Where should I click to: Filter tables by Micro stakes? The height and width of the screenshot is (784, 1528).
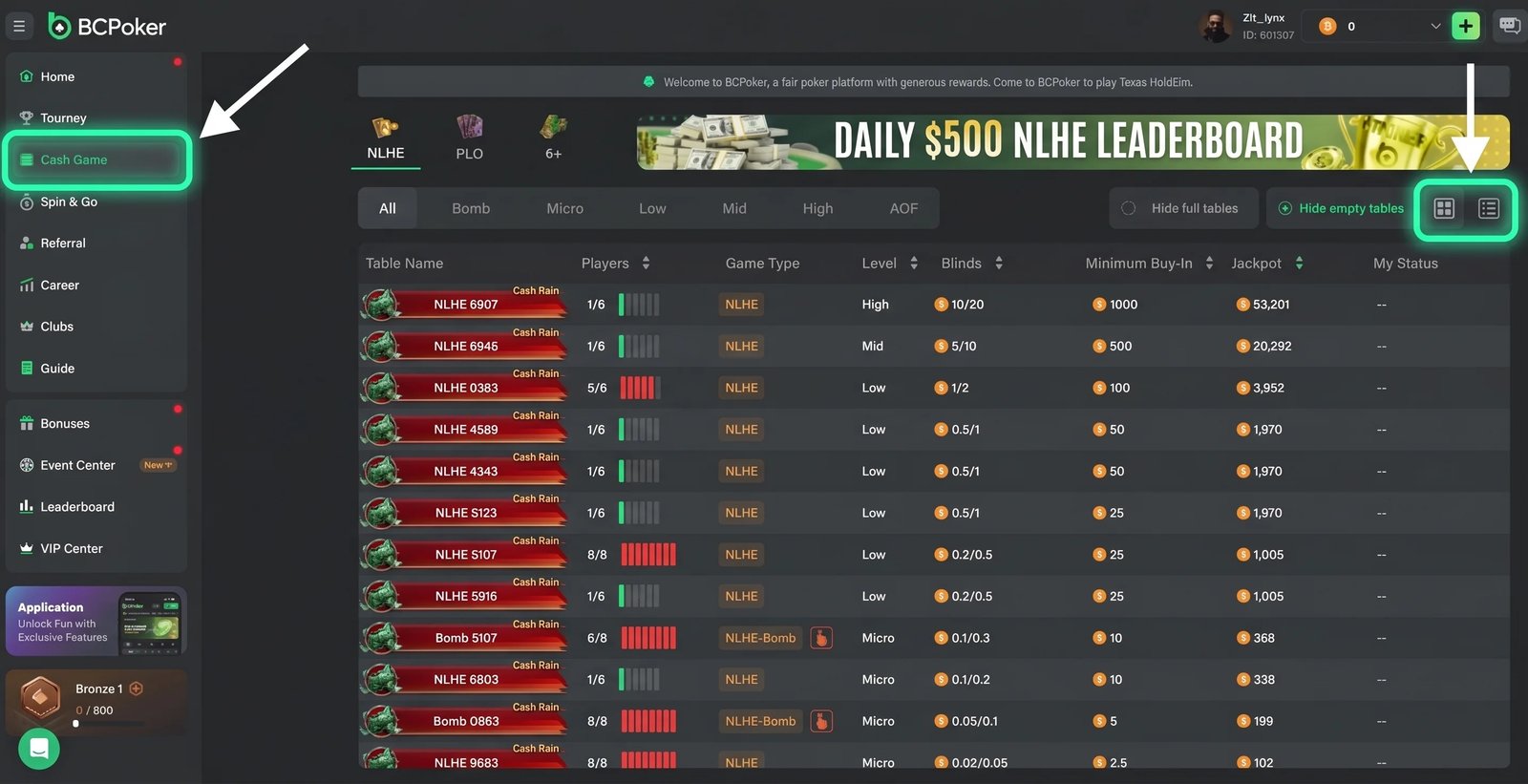click(x=564, y=208)
